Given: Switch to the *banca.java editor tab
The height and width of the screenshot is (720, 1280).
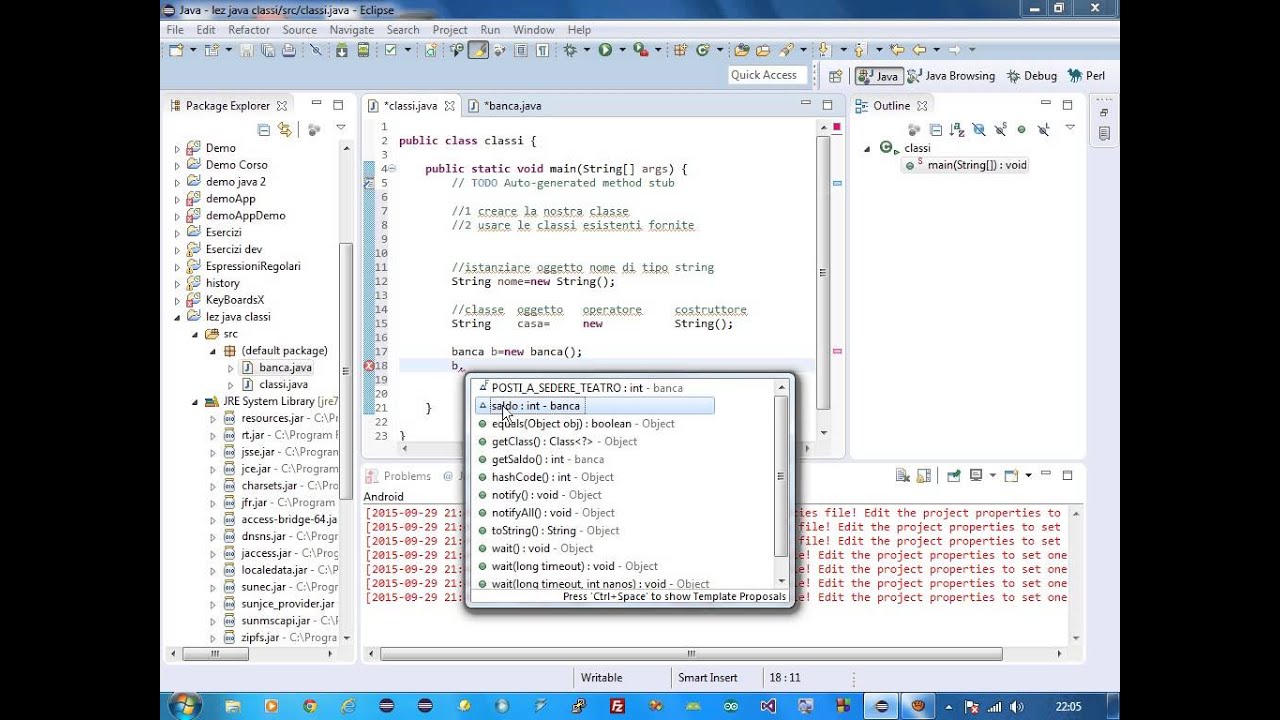Looking at the screenshot, I should point(512,106).
